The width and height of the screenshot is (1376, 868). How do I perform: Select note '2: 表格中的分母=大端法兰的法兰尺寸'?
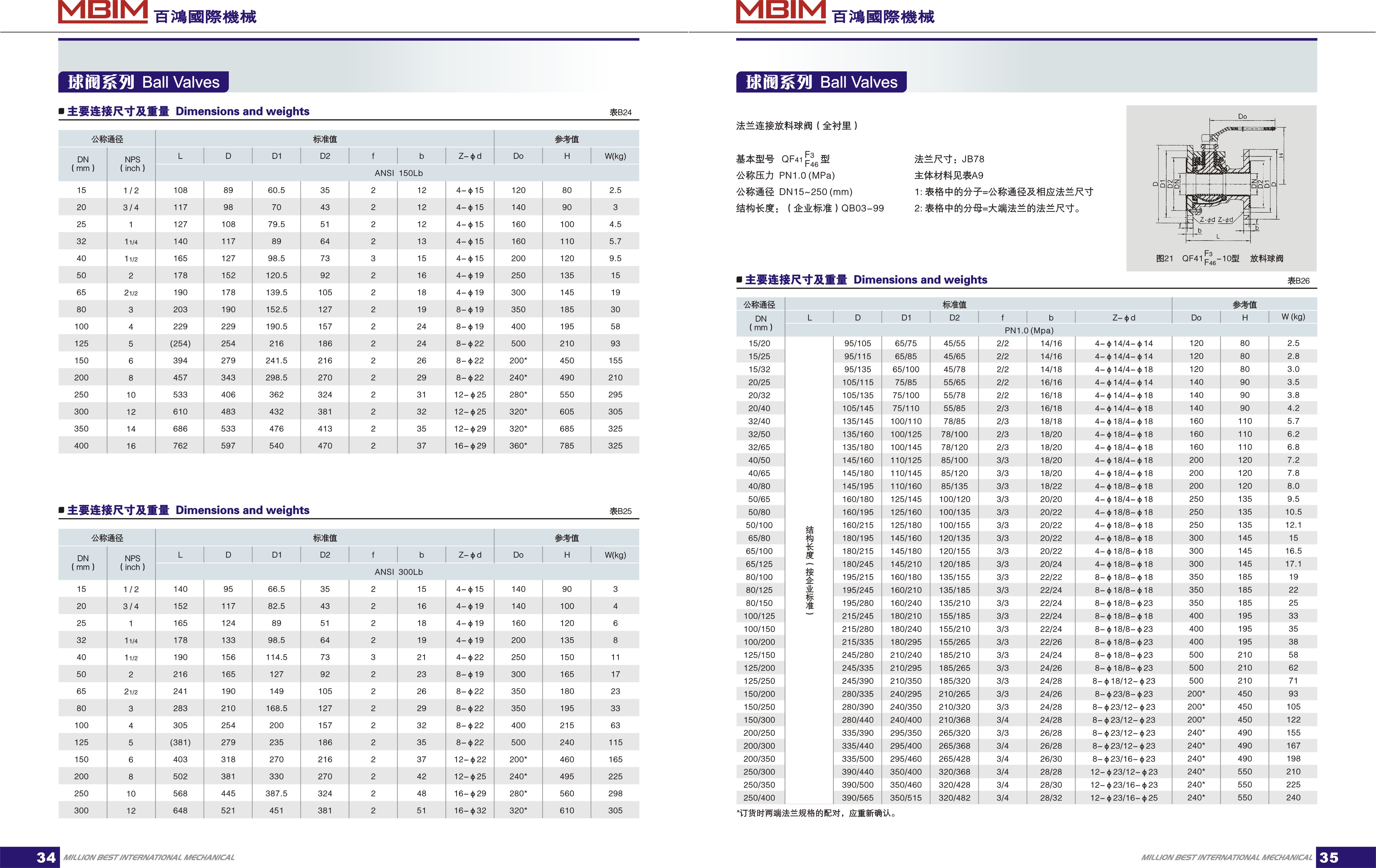(x=998, y=208)
